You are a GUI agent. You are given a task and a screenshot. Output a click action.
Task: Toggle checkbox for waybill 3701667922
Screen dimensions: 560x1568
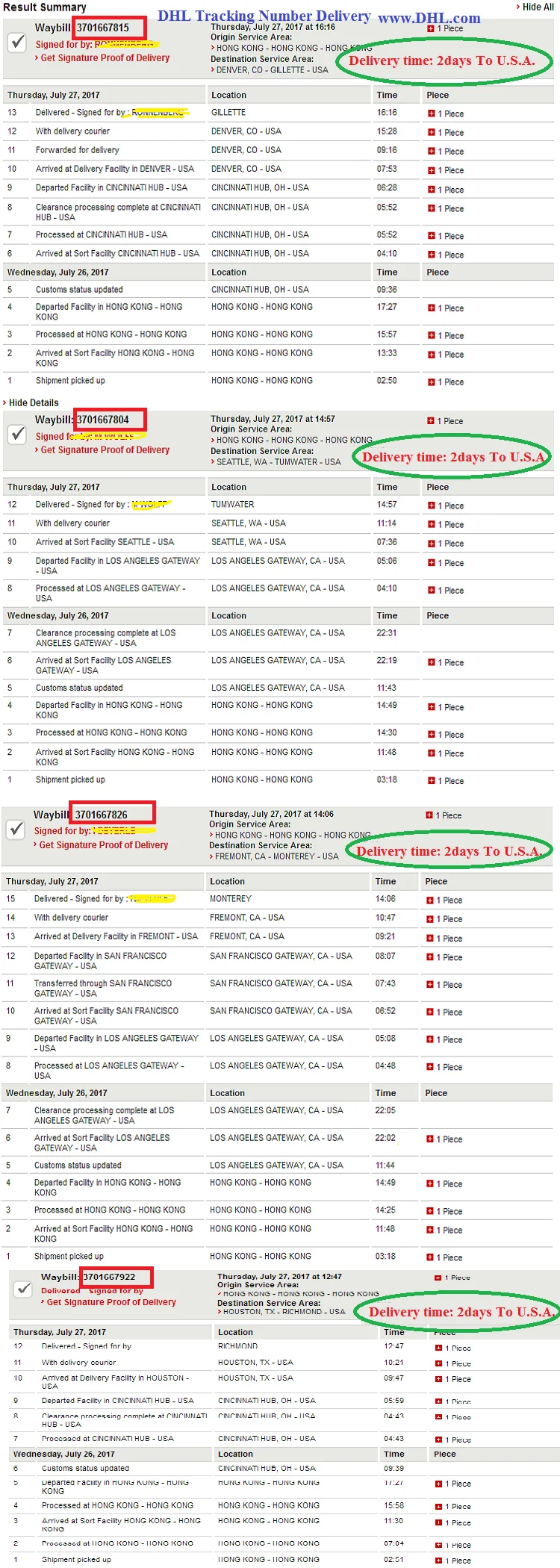click(24, 1289)
